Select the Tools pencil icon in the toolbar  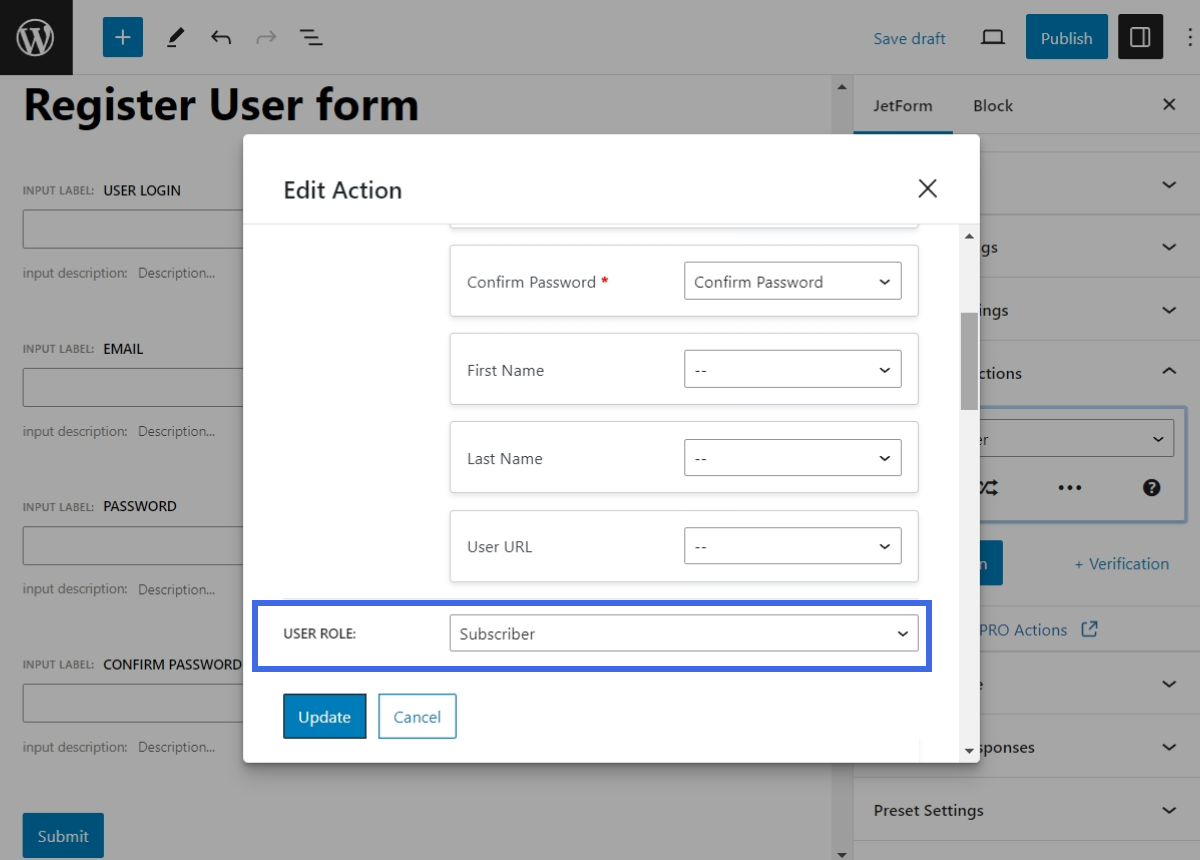point(176,37)
